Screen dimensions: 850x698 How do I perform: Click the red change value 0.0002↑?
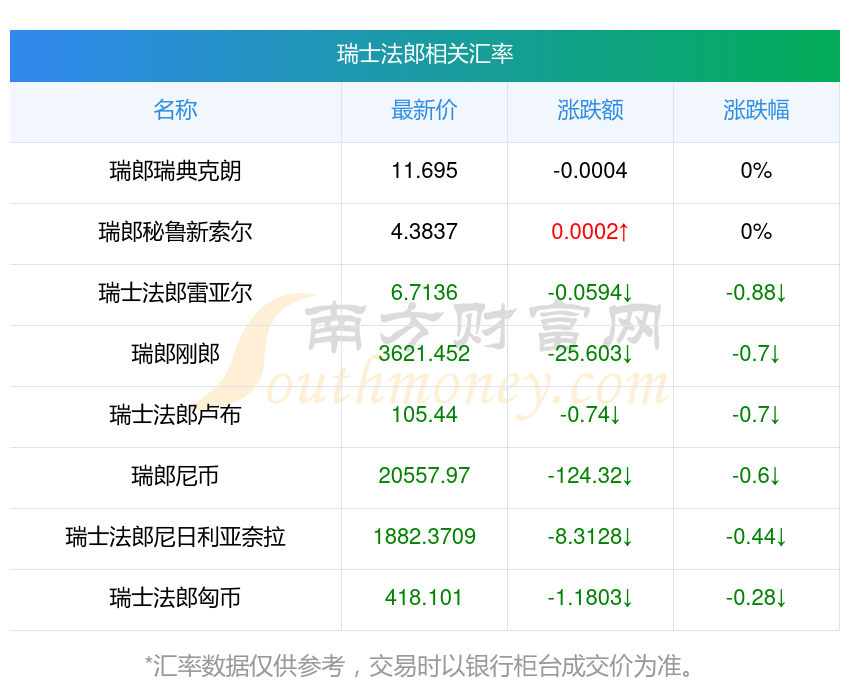(x=590, y=232)
